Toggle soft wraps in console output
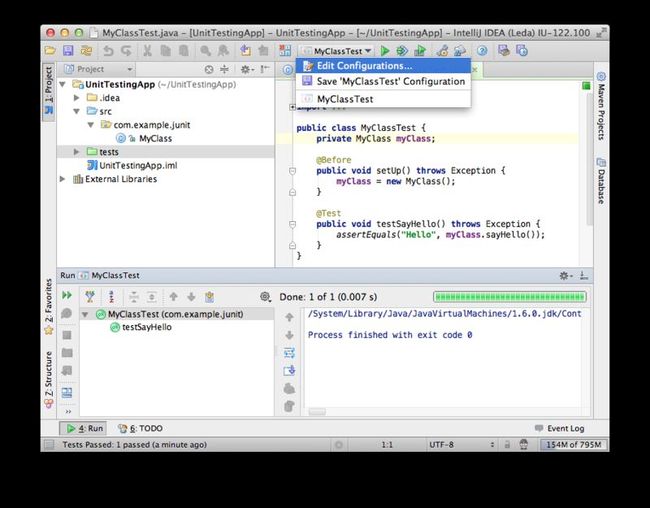 click(289, 353)
